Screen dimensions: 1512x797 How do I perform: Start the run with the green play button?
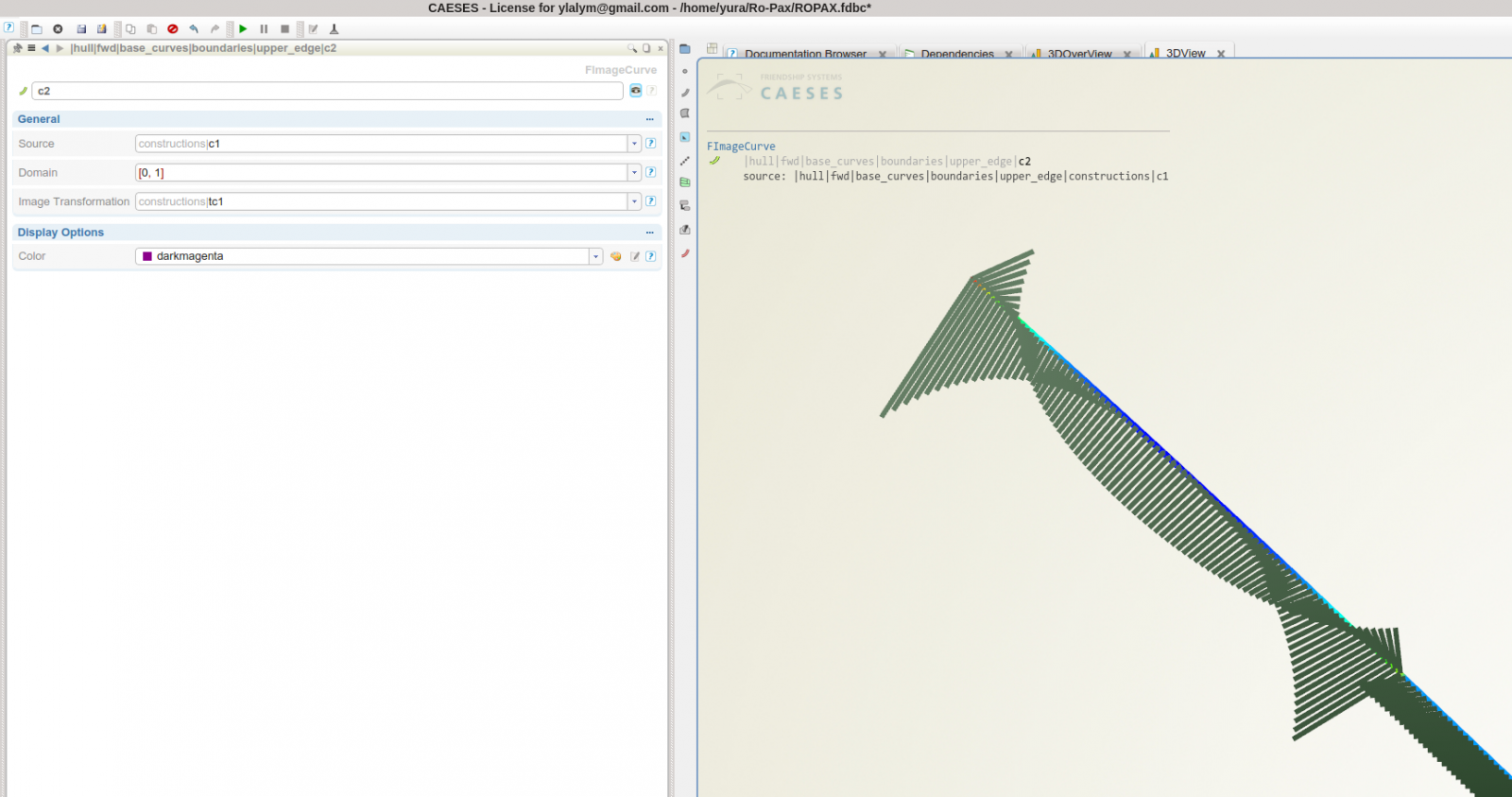(243, 29)
